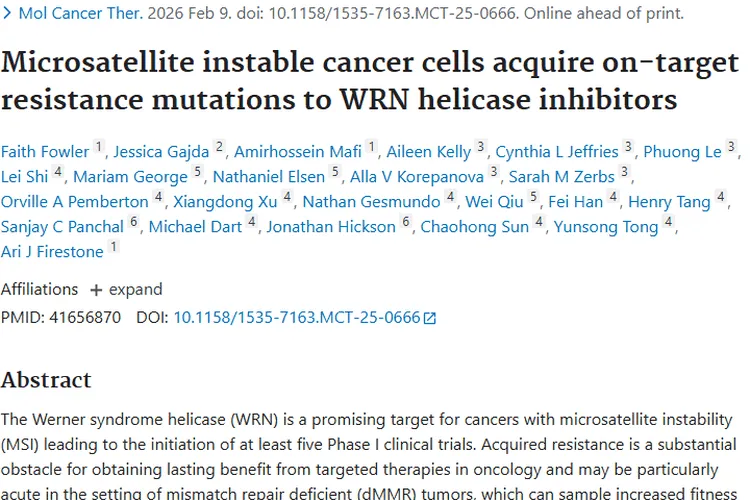Open author Aileen Kelly's page
The height and width of the screenshot is (500, 750).
click(430, 152)
